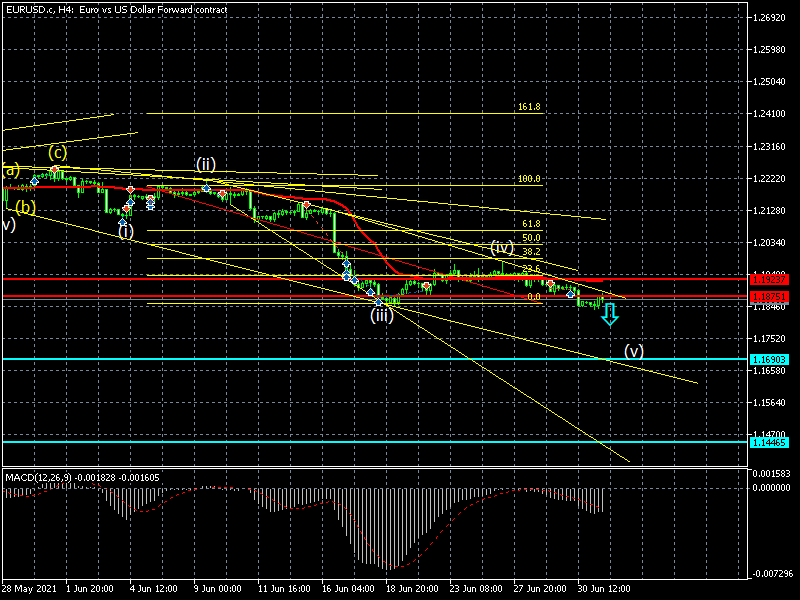Click the 61.8 Fibonacci level label

pos(531,224)
